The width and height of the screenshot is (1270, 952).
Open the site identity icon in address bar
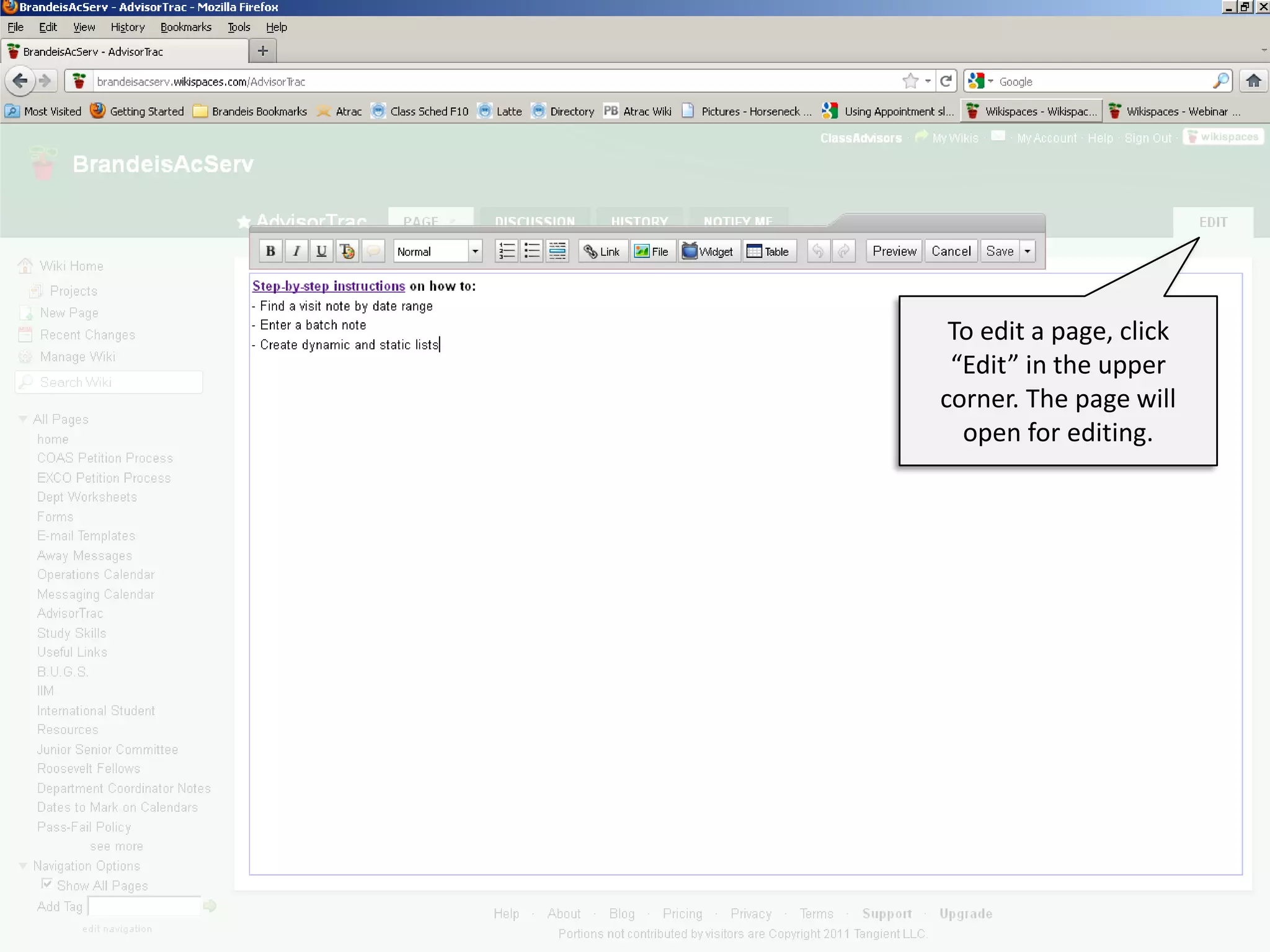(x=79, y=81)
